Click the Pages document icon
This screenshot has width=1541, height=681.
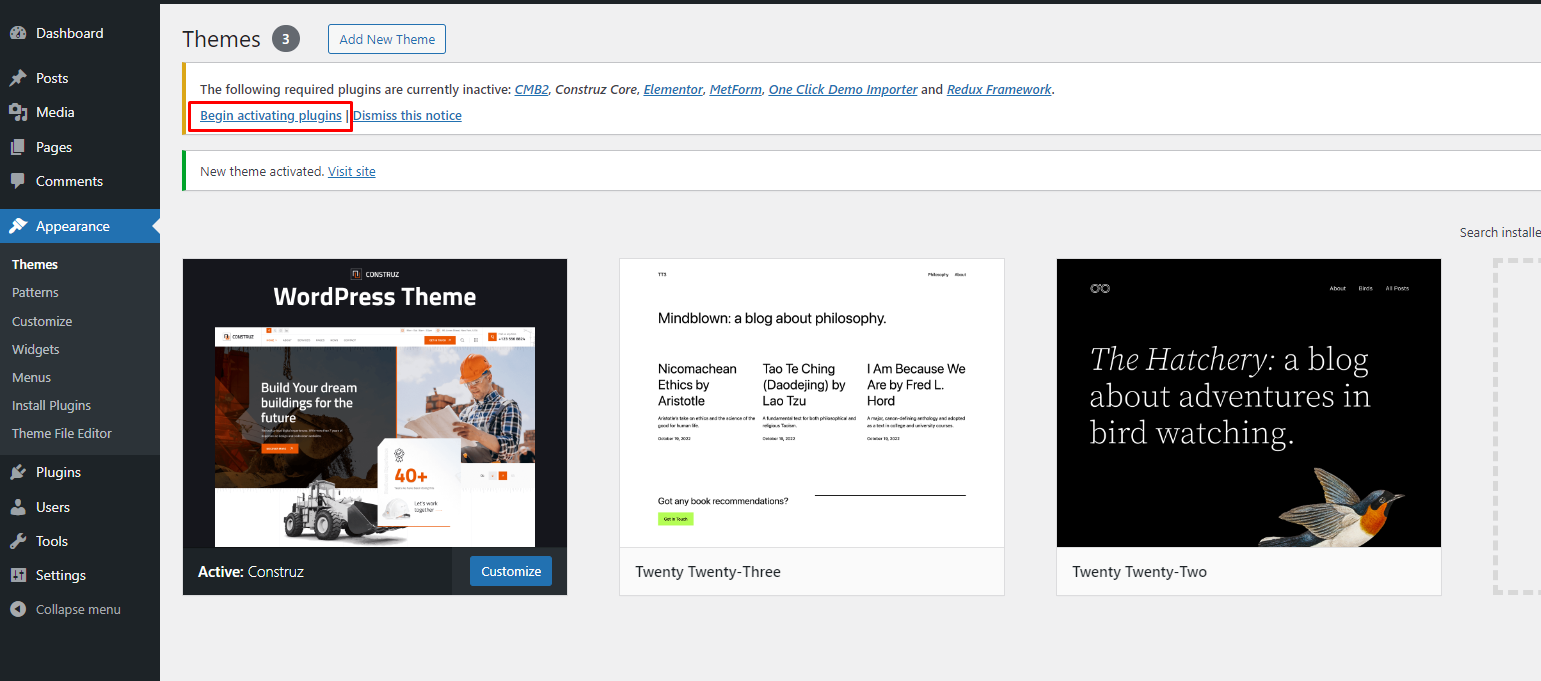coord(18,147)
